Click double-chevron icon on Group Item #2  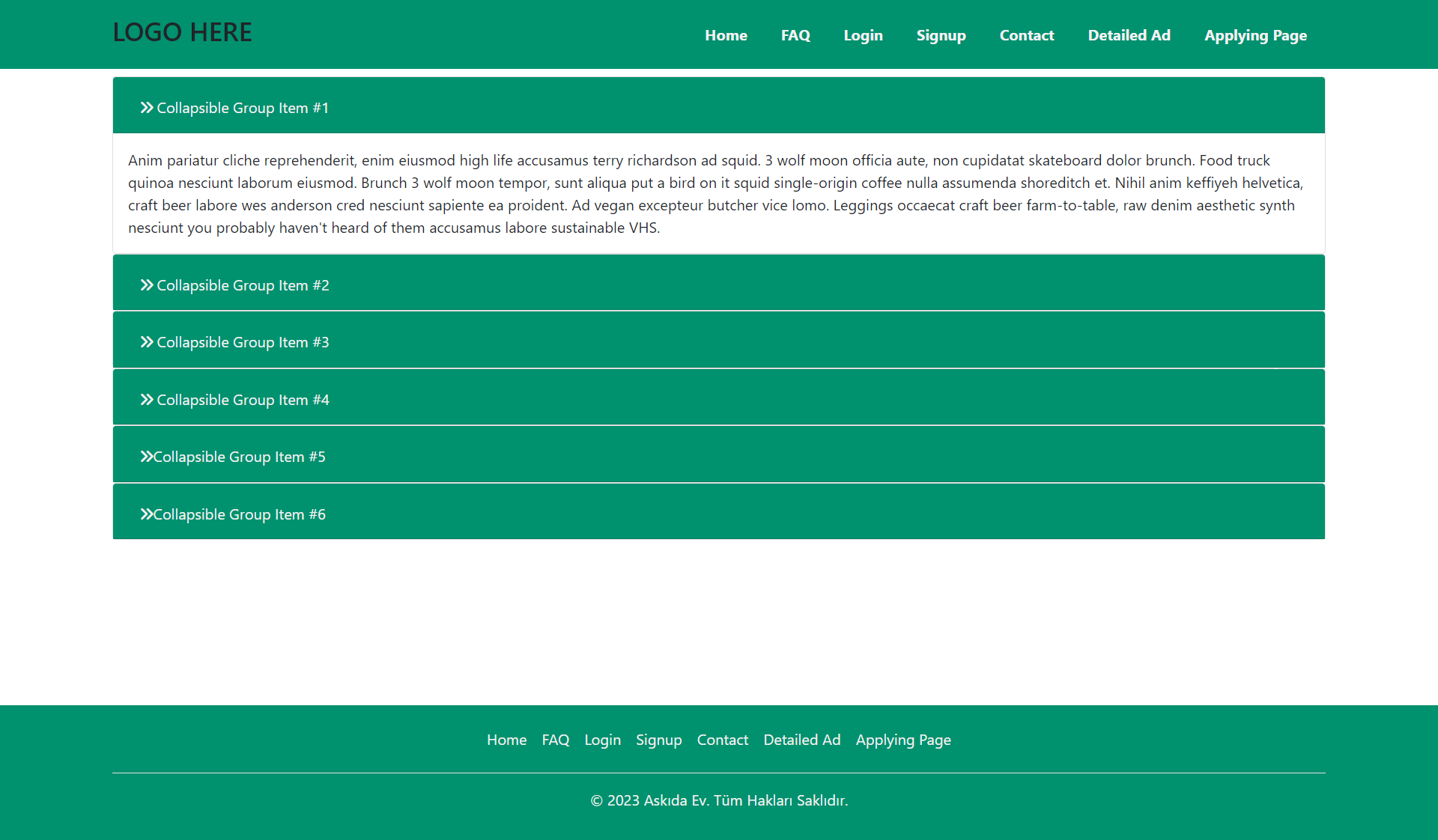[147, 285]
